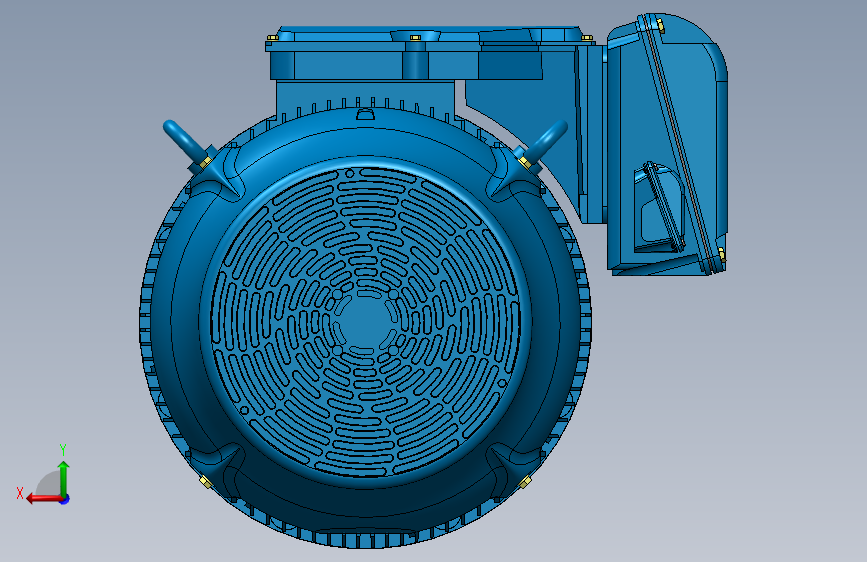Viewport: 867px width, 562px height.
Task: Pick the center hub of the fan cover grille
Action: (365, 323)
